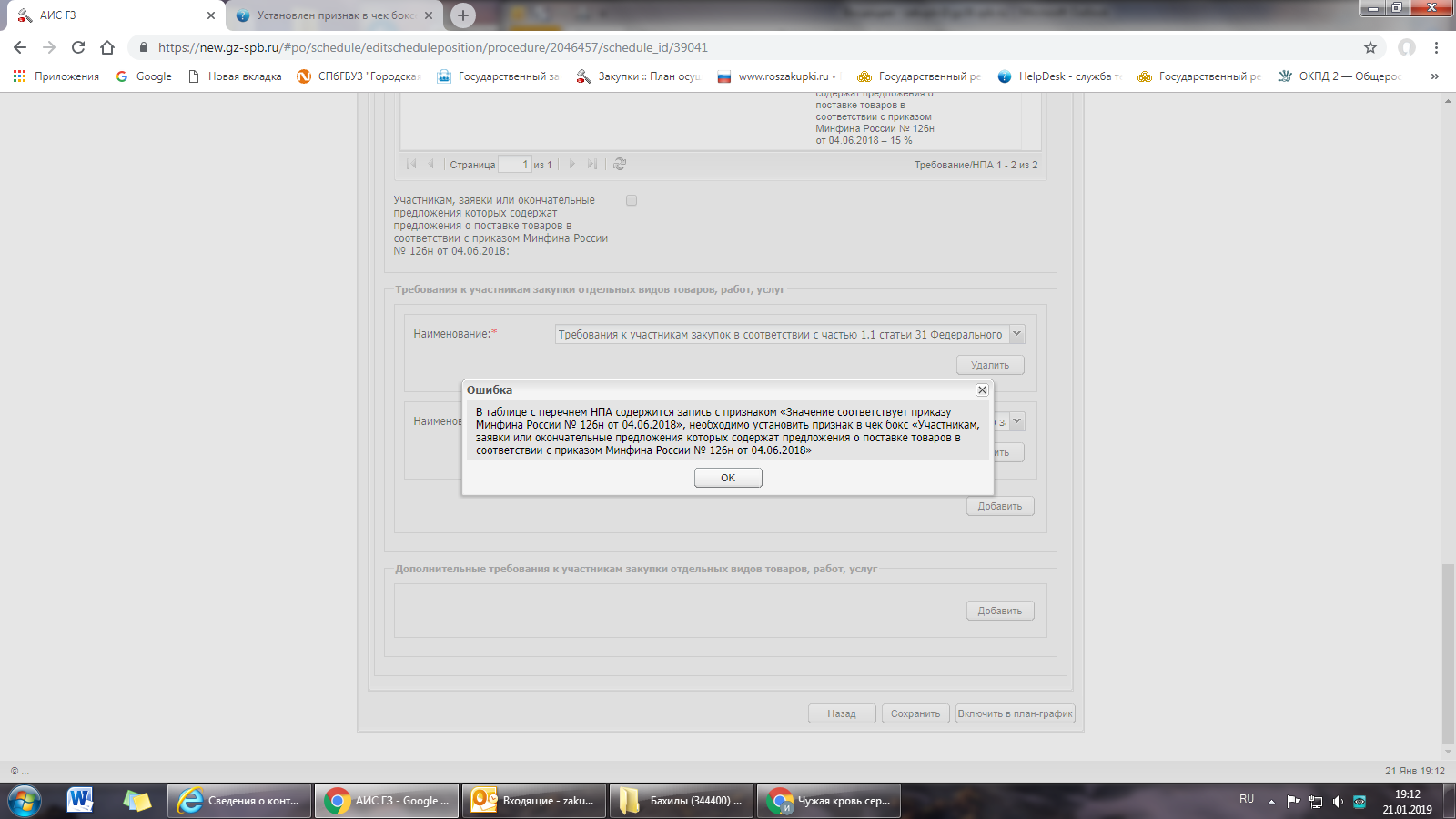The height and width of the screenshot is (819, 1456).
Task: Click the tray volume speaker icon
Action: 1338,802
